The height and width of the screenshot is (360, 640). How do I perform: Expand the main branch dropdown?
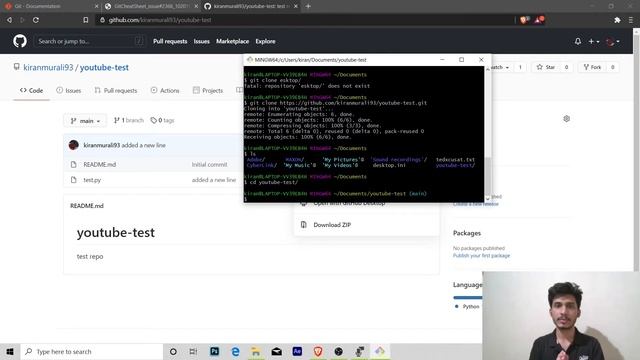85,121
